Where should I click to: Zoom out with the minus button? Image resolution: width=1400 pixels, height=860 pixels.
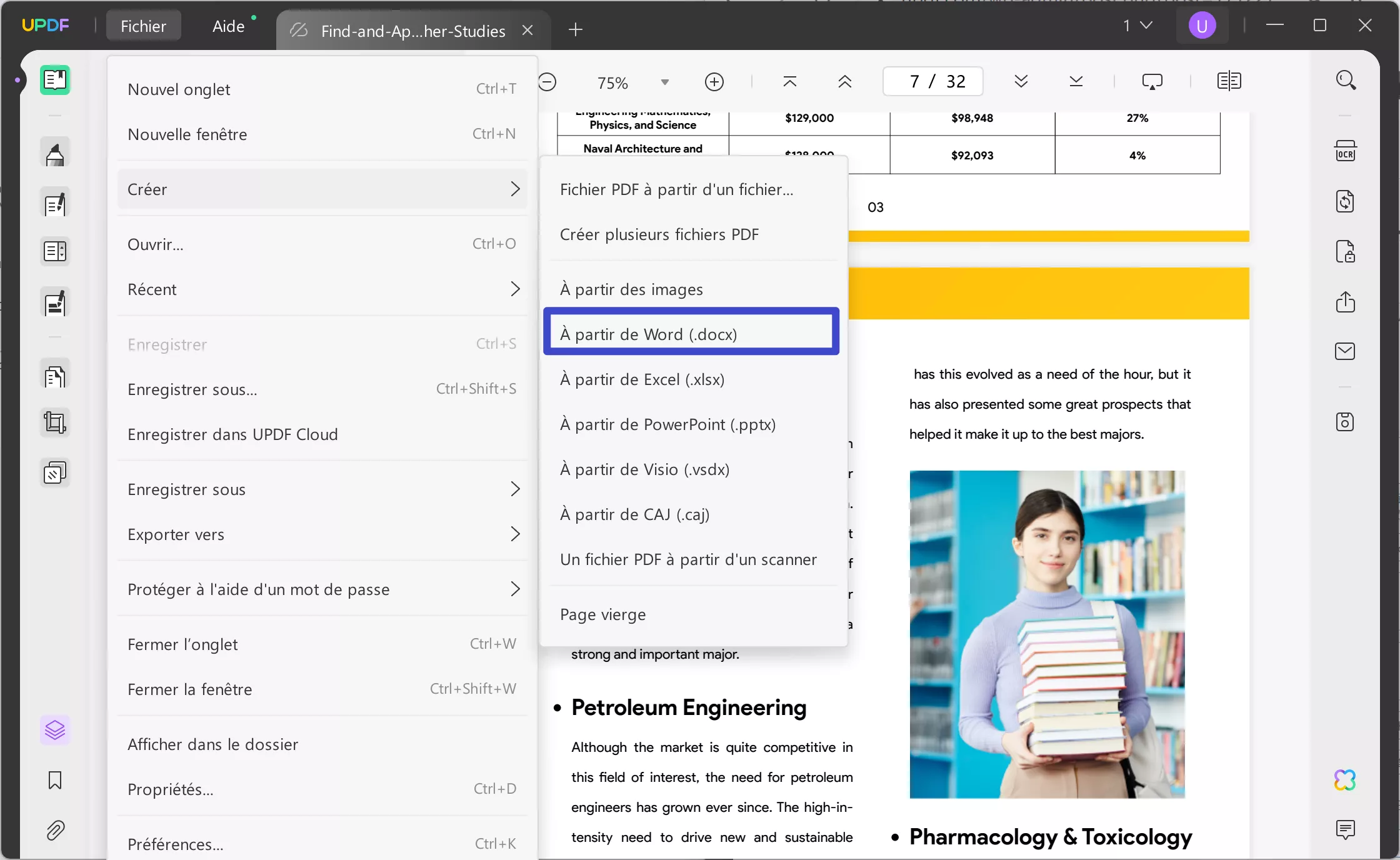click(547, 82)
